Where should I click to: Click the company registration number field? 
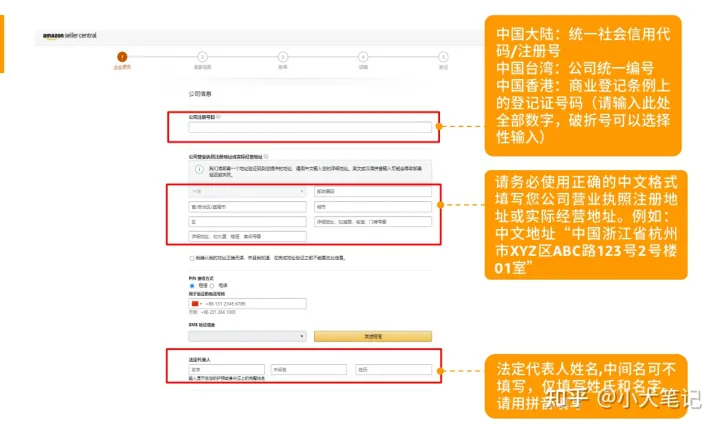(x=310, y=127)
